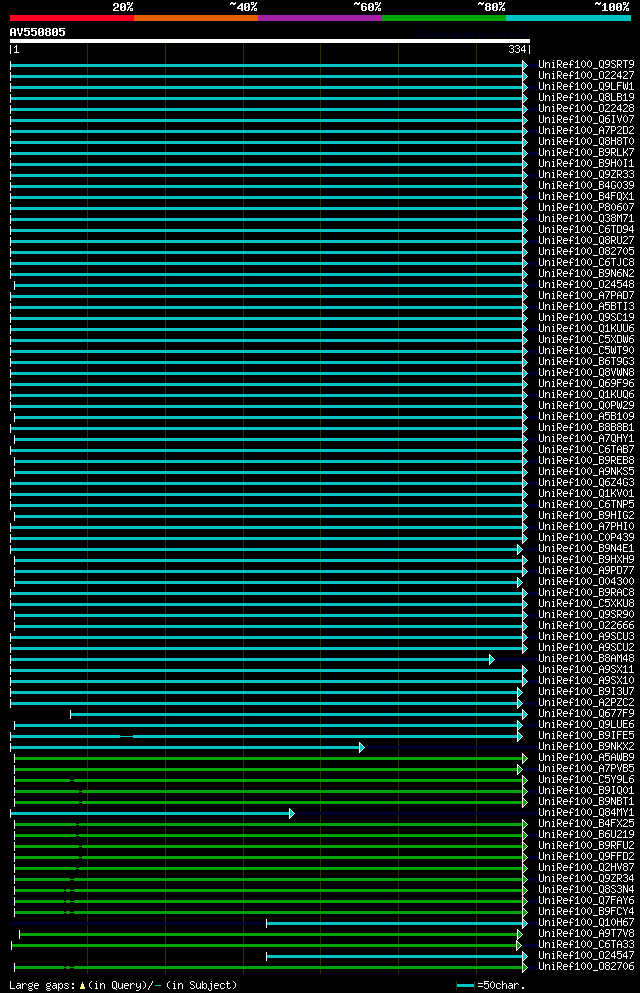Select the UniRef100_Q677F9 label
Screen dimensions: 640x993
pos(586,714)
